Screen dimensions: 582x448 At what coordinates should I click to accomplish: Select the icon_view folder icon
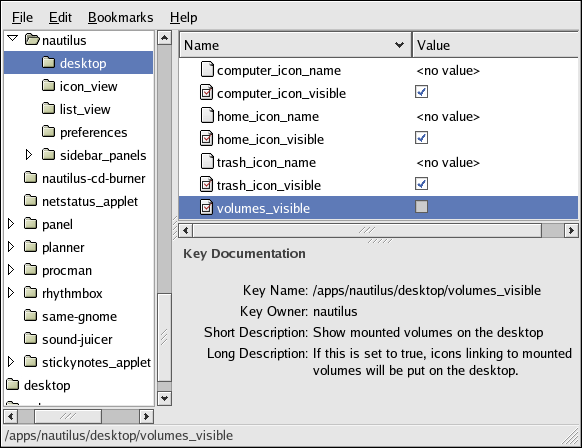point(48,86)
